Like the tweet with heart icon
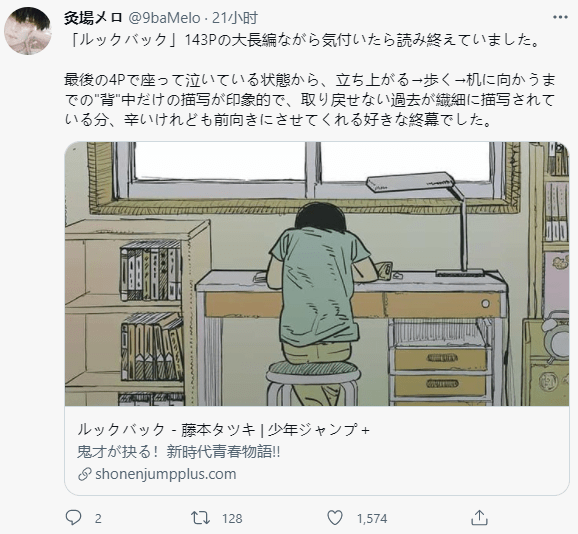 [x=335, y=518]
